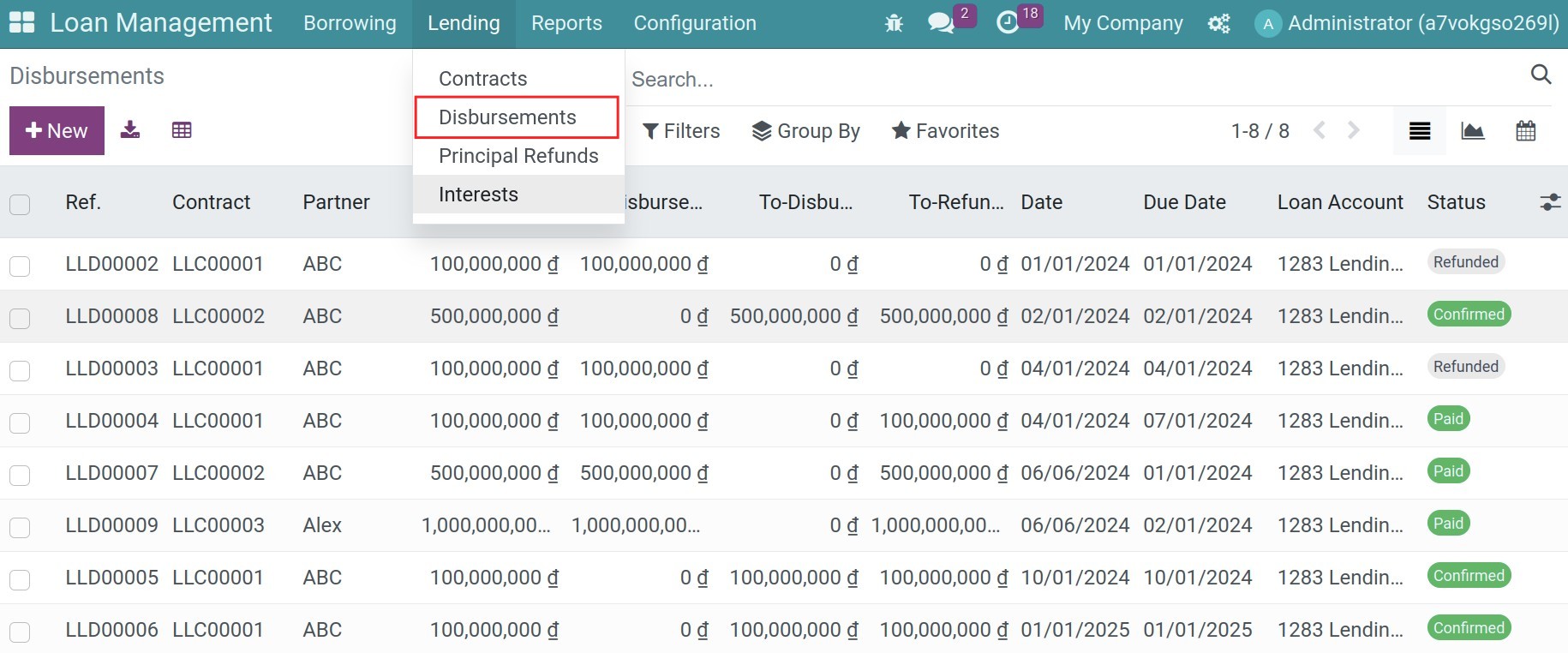This screenshot has width=1568, height=653.
Task: Click the New button
Action: point(57,130)
